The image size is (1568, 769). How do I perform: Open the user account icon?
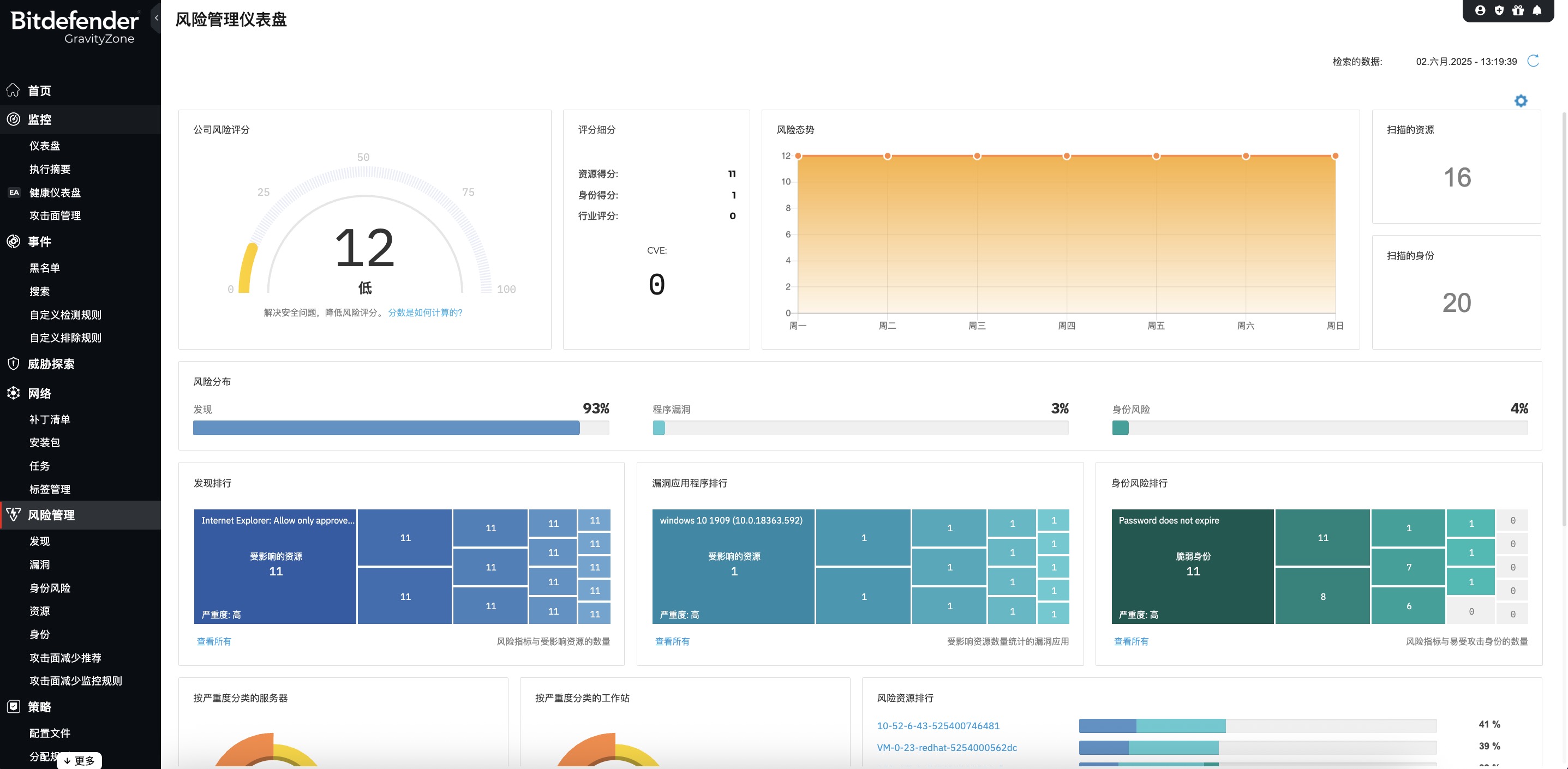tap(1480, 10)
